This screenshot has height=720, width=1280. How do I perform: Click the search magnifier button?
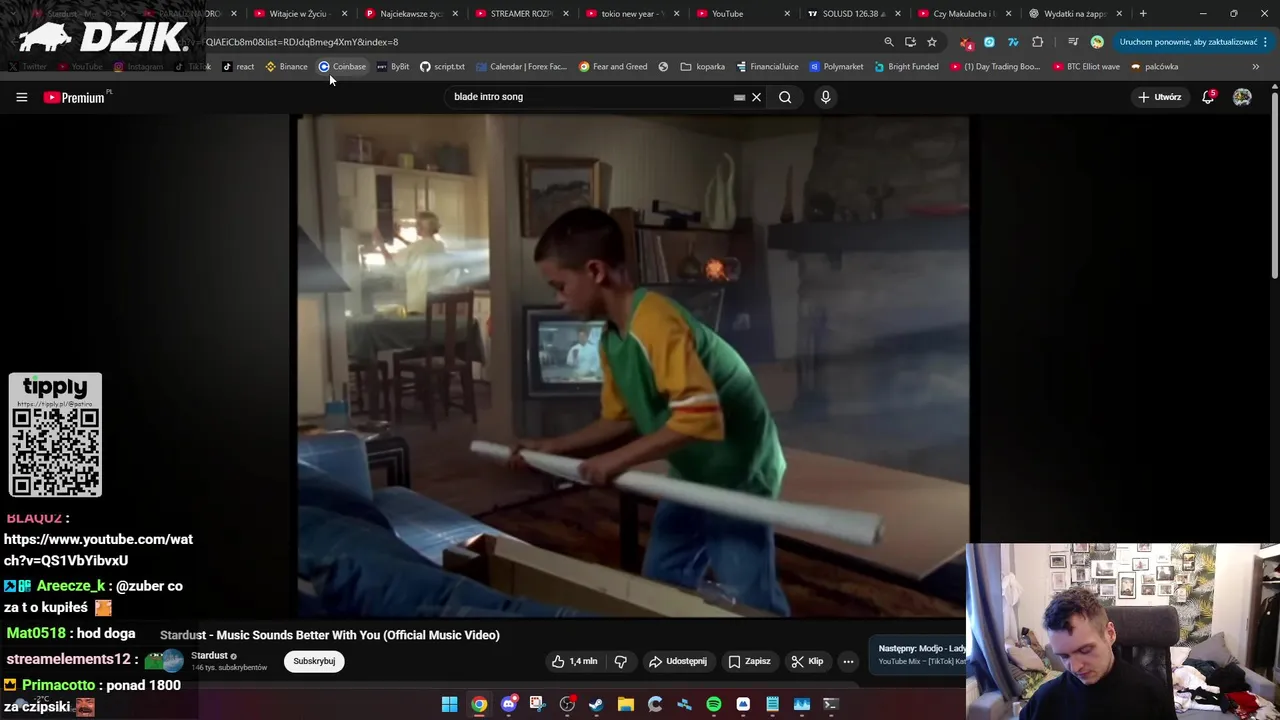[785, 97]
